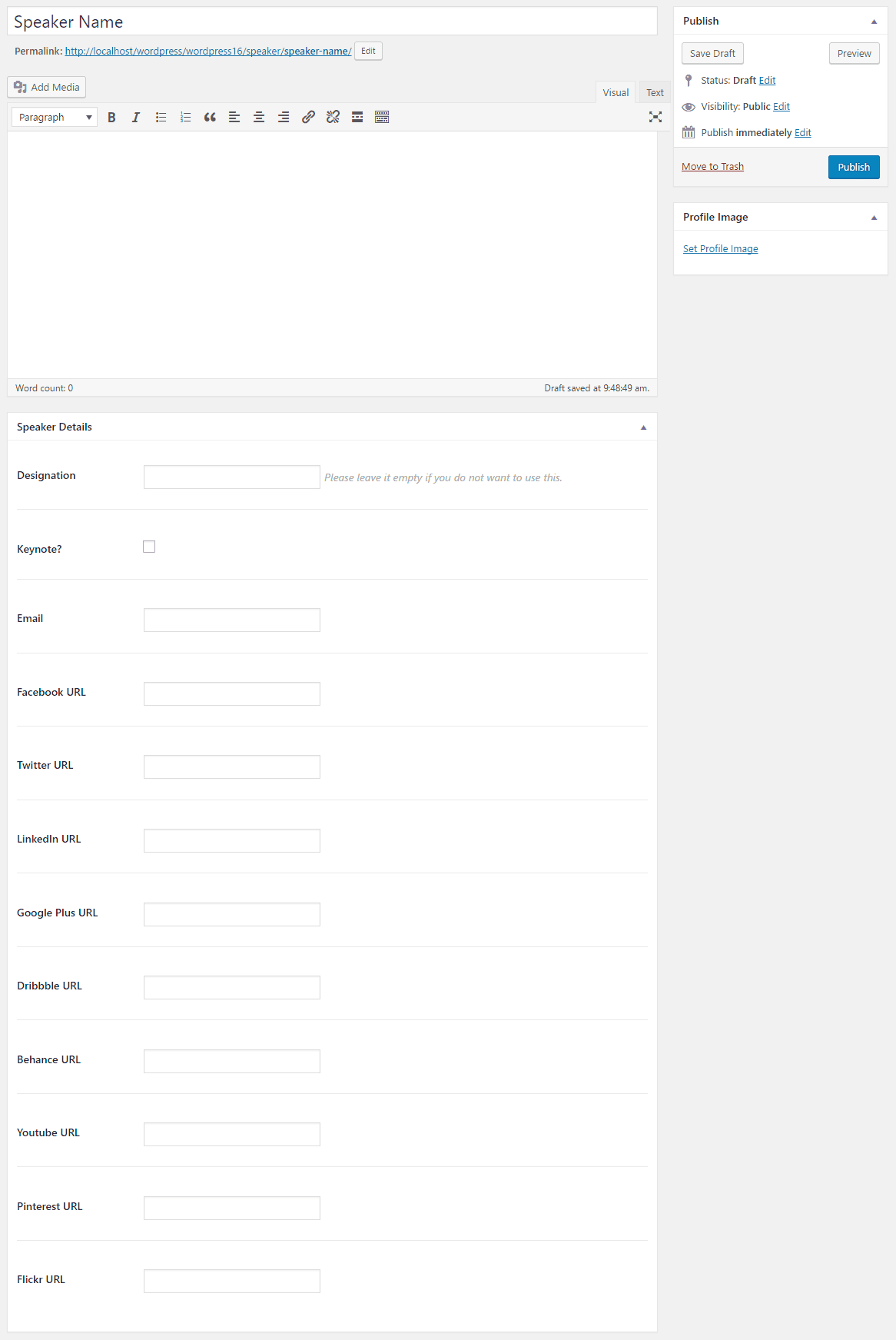The width and height of the screenshot is (896, 1340).
Task: Click the Designation input field
Action: tap(232, 477)
